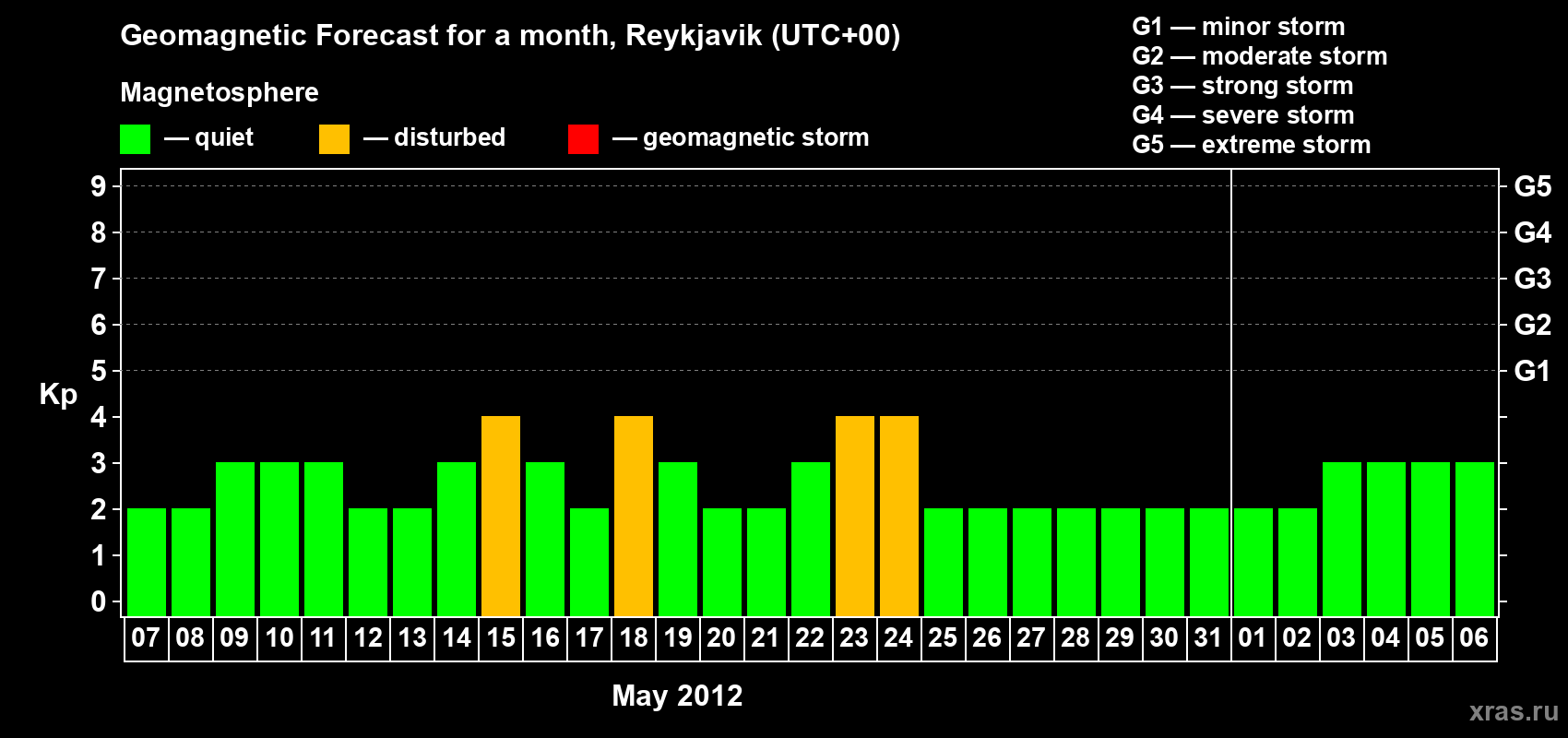Click the green bar for day 14
Image resolution: width=1568 pixels, height=738 pixels.
pos(457,539)
